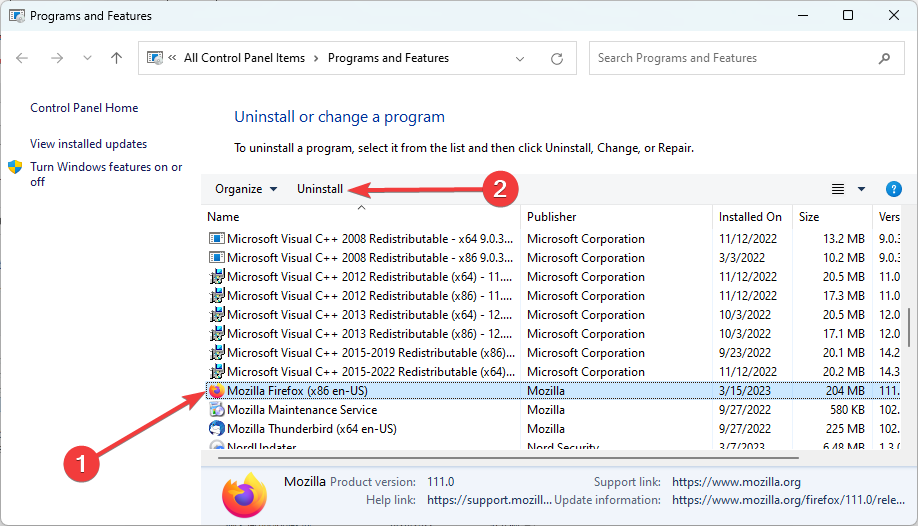The width and height of the screenshot is (918, 526).
Task: Open Turn Windows features on or off
Action: coord(106,174)
